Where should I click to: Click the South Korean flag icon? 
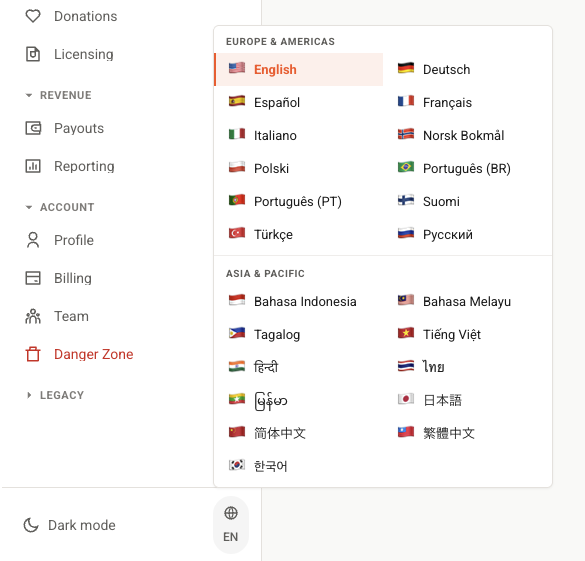click(x=237, y=465)
